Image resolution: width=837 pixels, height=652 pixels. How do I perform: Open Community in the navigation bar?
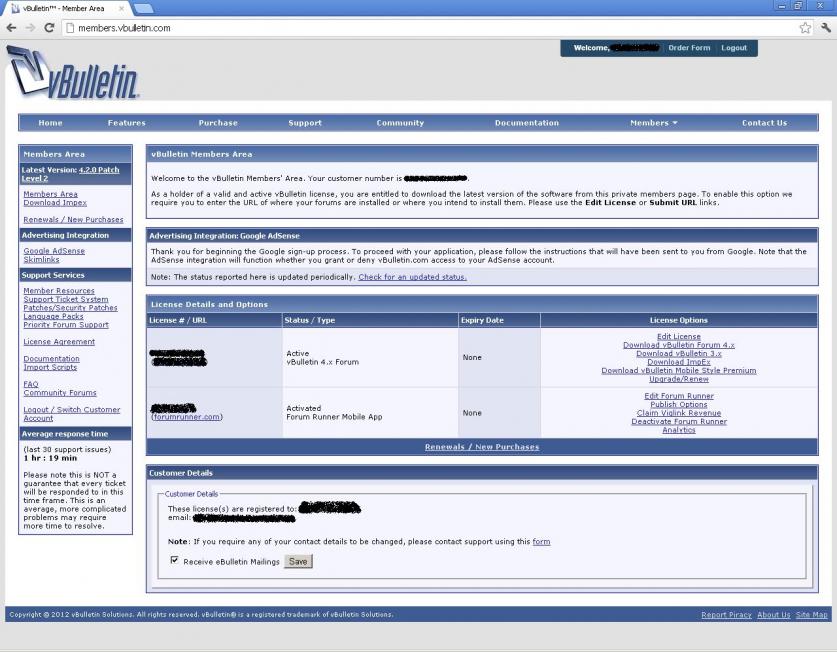[x=400, y=123]
